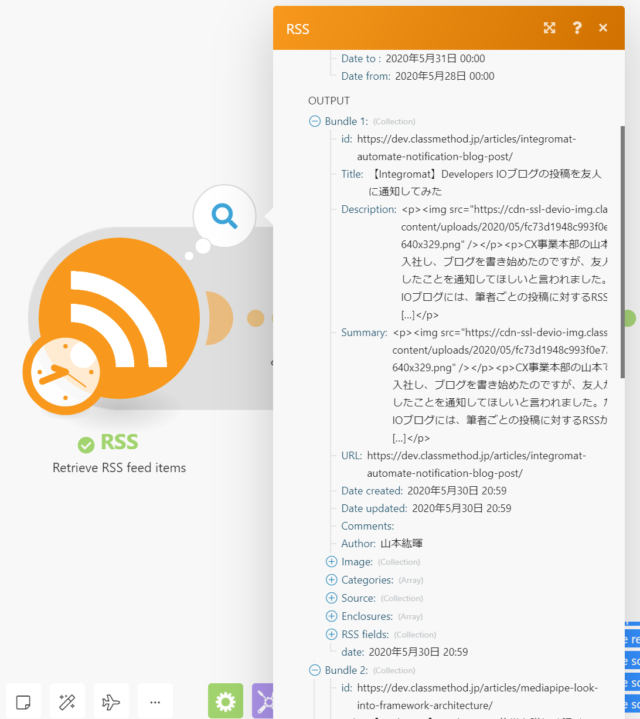
Task: Click the RSS panel vertical scrollbar
Action: coord(622,252)
